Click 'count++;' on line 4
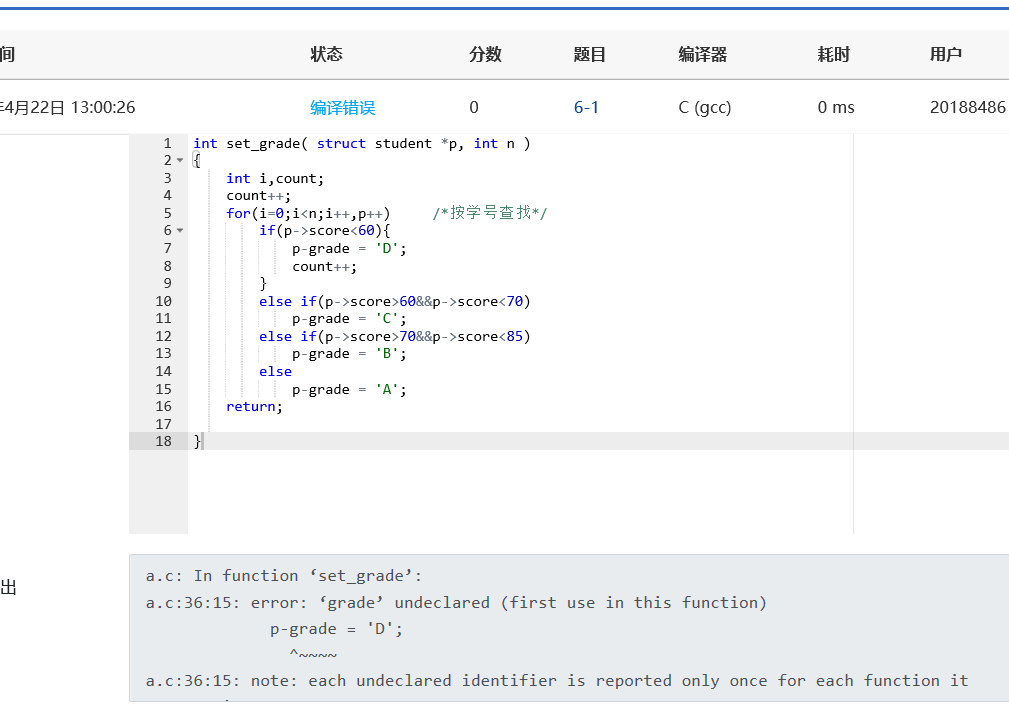The width and height of the screenshot is (1009, 716). click(258, 196)
